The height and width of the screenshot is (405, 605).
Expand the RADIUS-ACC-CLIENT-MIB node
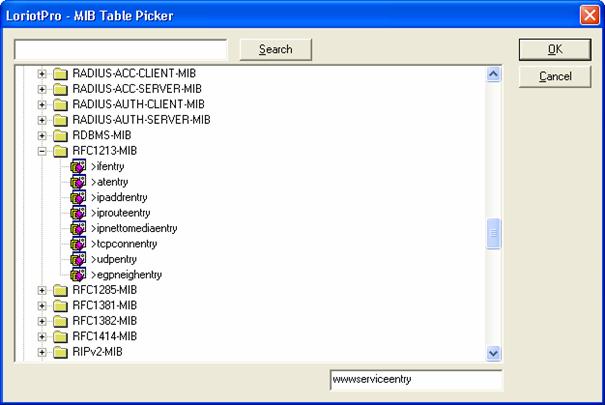pos(42,74)
